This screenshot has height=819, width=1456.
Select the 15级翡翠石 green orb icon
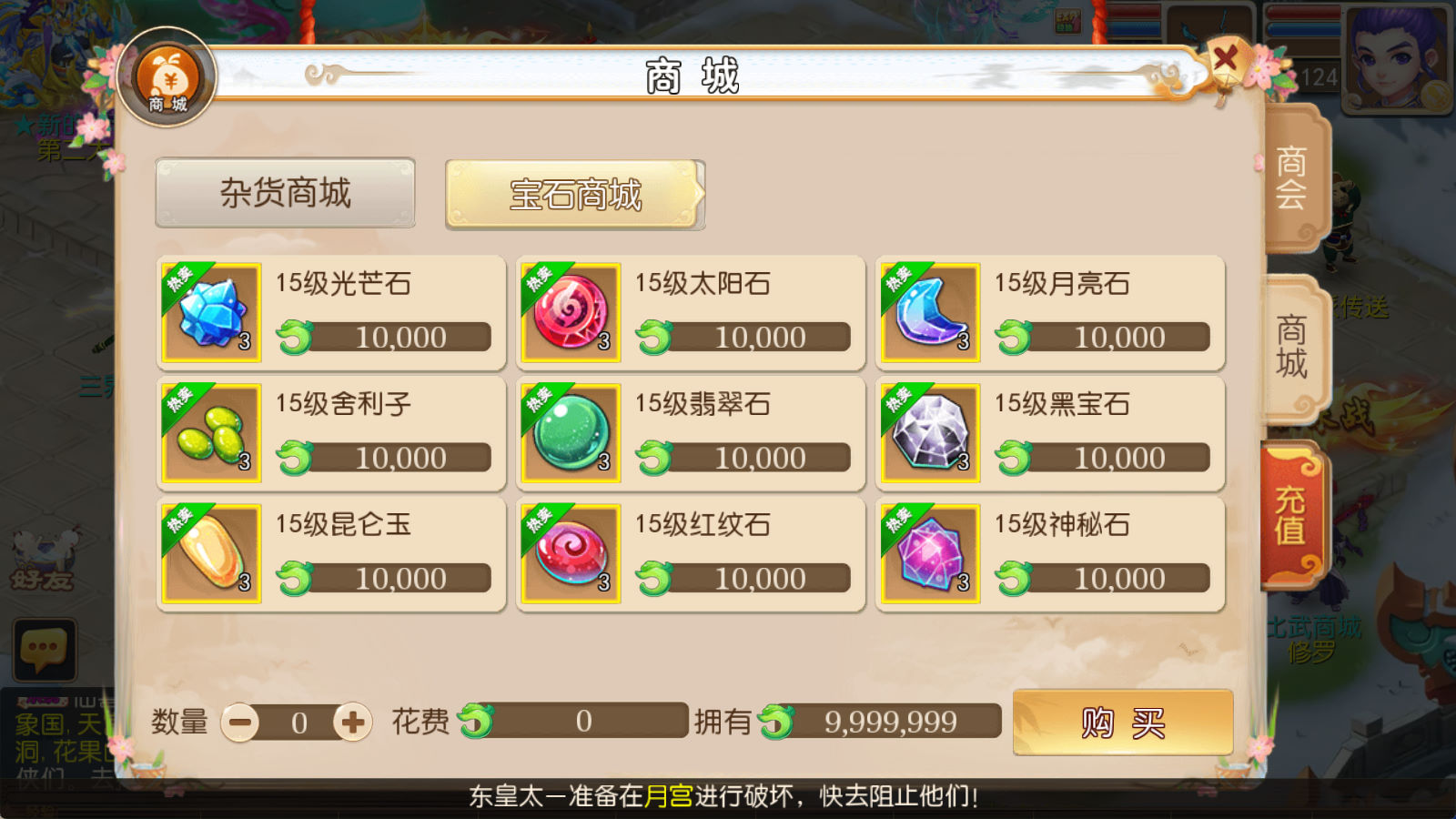[571, 432]
